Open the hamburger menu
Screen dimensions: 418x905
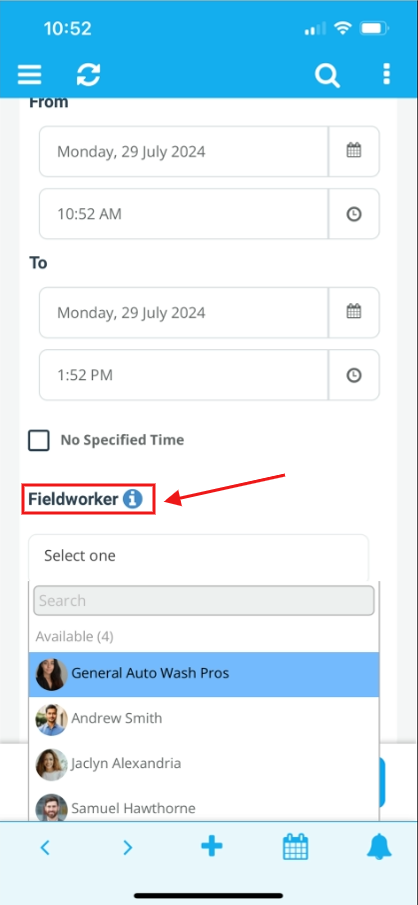point(29,74)
